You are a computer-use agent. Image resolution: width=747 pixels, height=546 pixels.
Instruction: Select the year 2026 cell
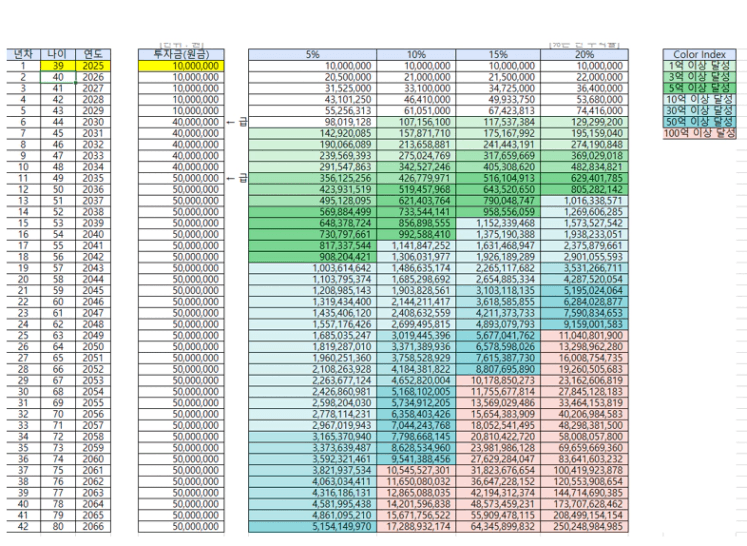[x=93, y=77]
